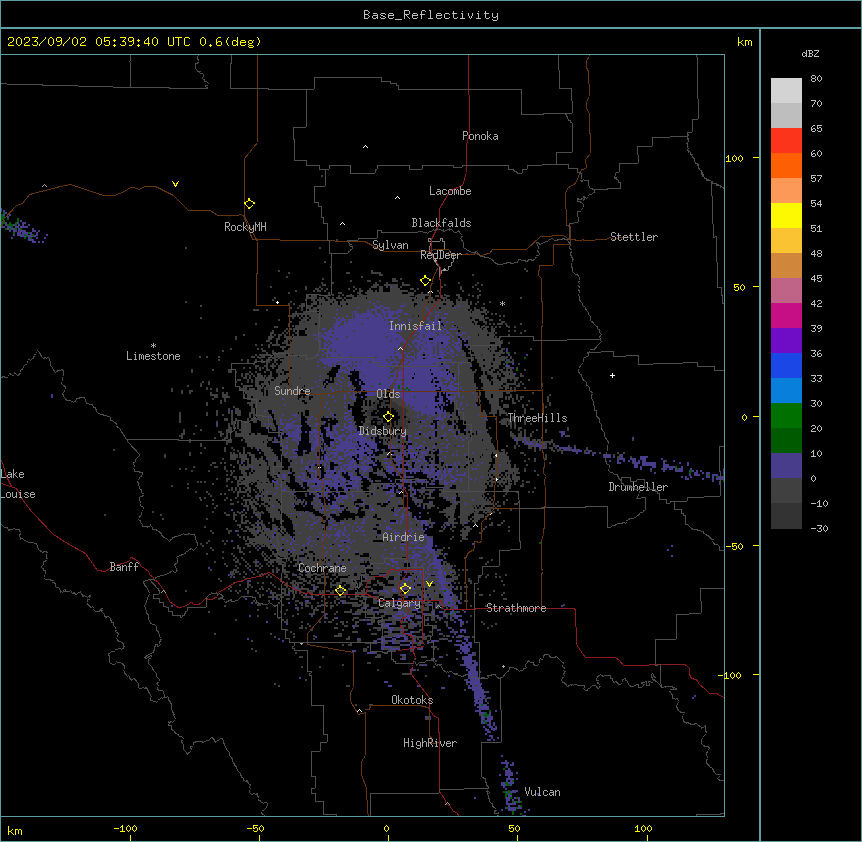Select the yellow diamond marker above Calgary label
The image size is (862, 842).
click(x=405, y=589)
